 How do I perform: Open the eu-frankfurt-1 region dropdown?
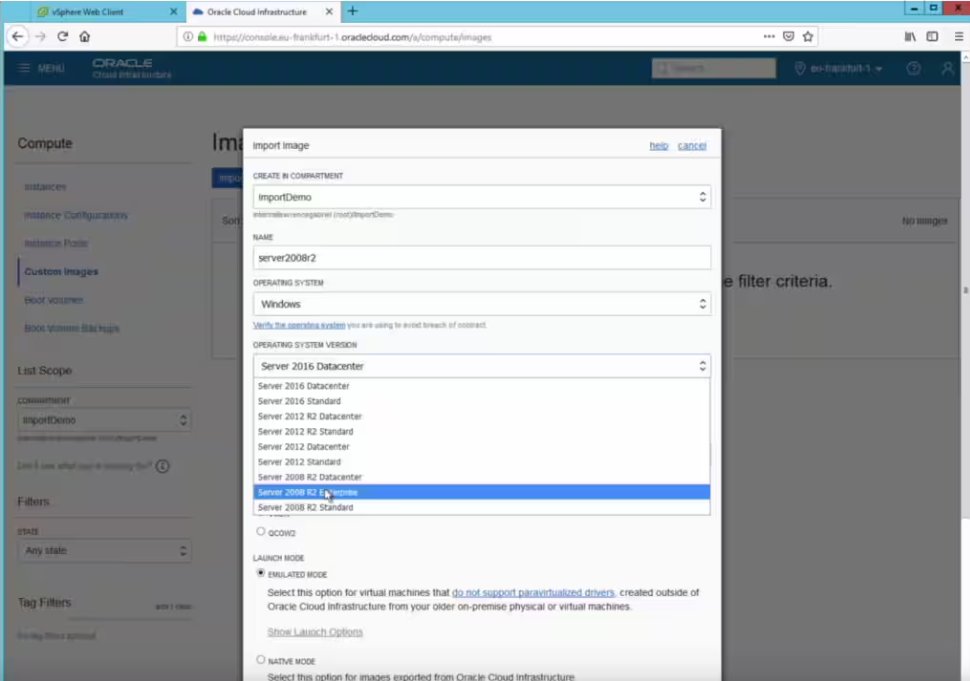(x=839, y=68)
